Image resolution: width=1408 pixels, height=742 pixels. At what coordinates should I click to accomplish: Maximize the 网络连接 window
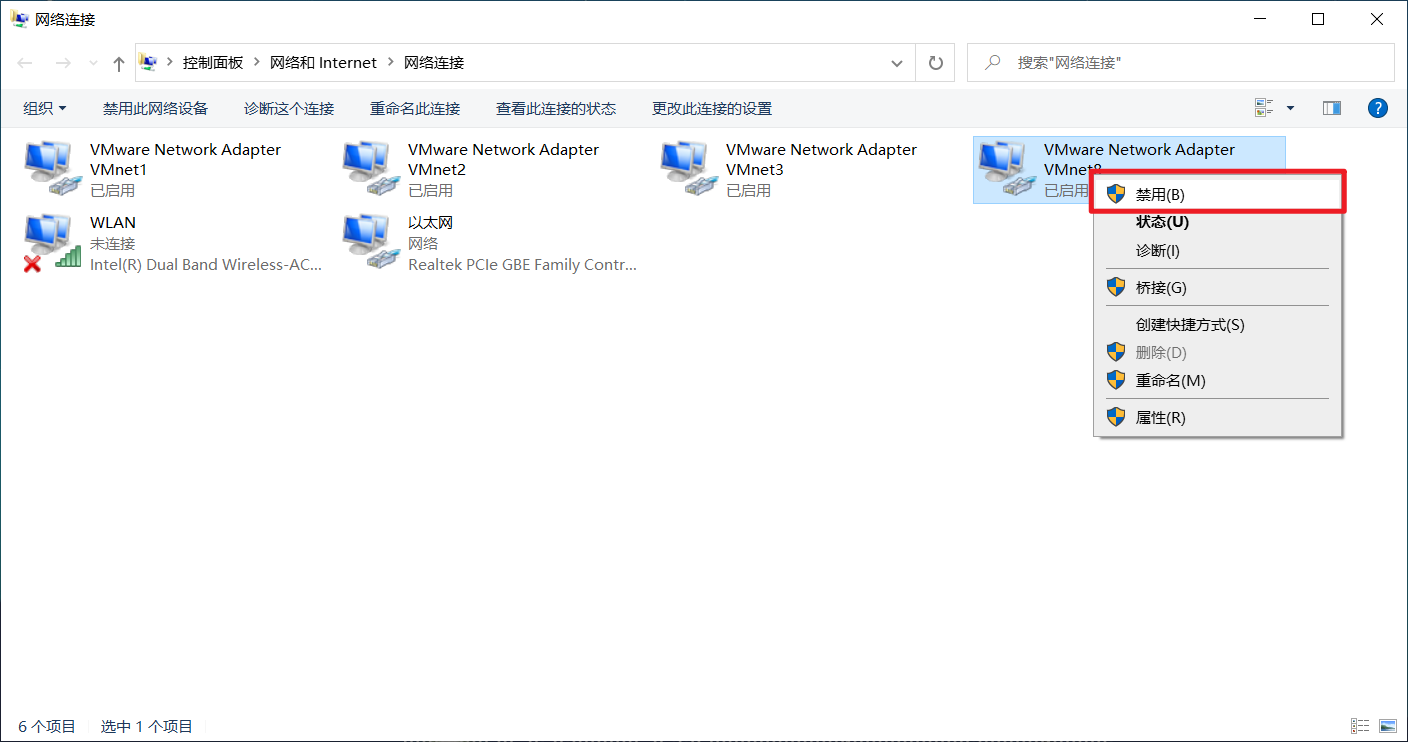tap(1318, 19)
